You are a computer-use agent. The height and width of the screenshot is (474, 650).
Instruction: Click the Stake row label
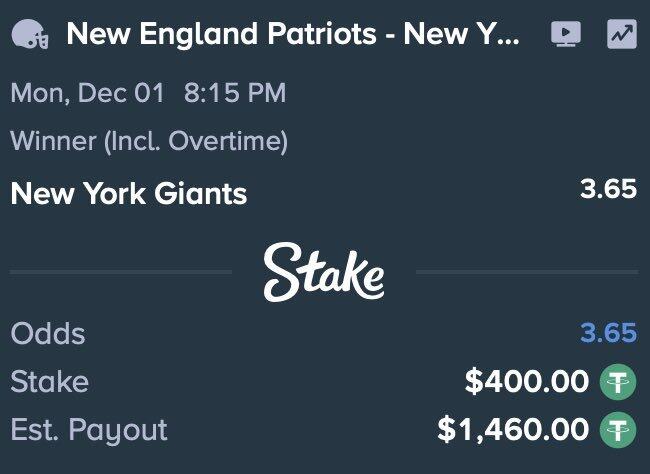coord(49,381)
